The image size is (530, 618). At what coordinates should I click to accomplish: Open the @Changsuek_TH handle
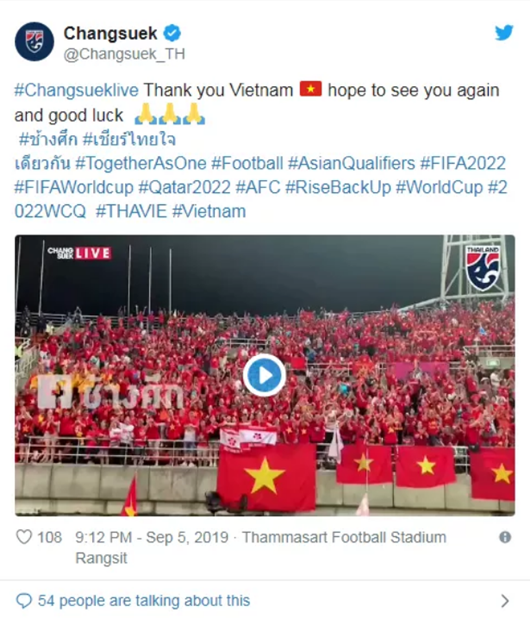coord(124,54)
